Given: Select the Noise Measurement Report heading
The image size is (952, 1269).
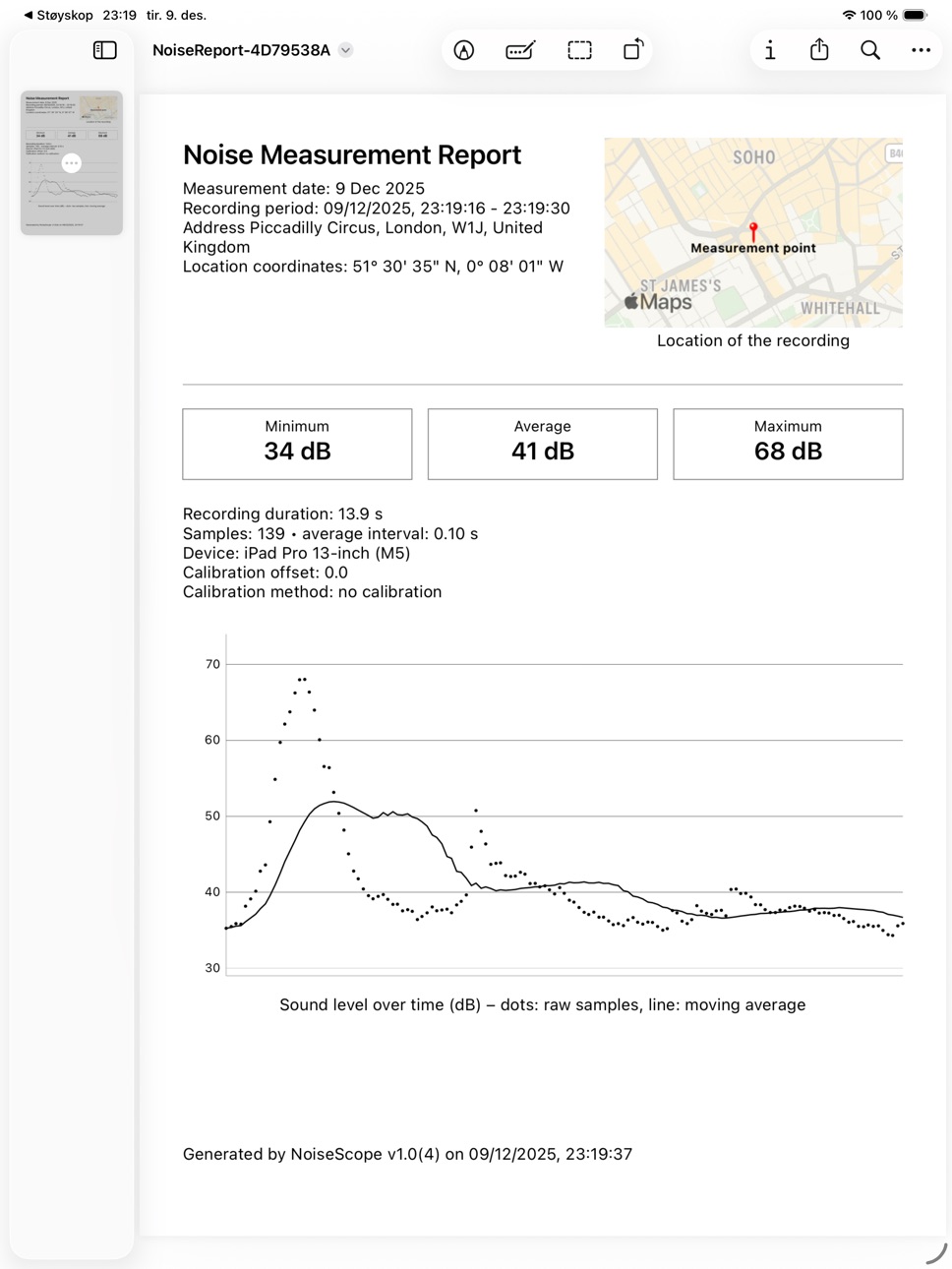Looking at the screenshot, I should click(x=352, y=154).
